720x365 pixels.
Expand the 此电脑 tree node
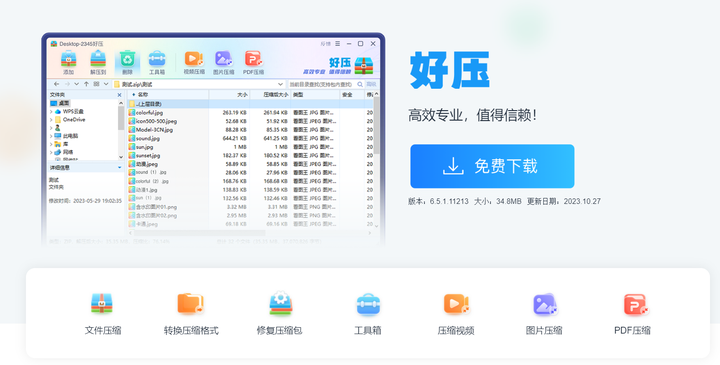pos(51,136)
